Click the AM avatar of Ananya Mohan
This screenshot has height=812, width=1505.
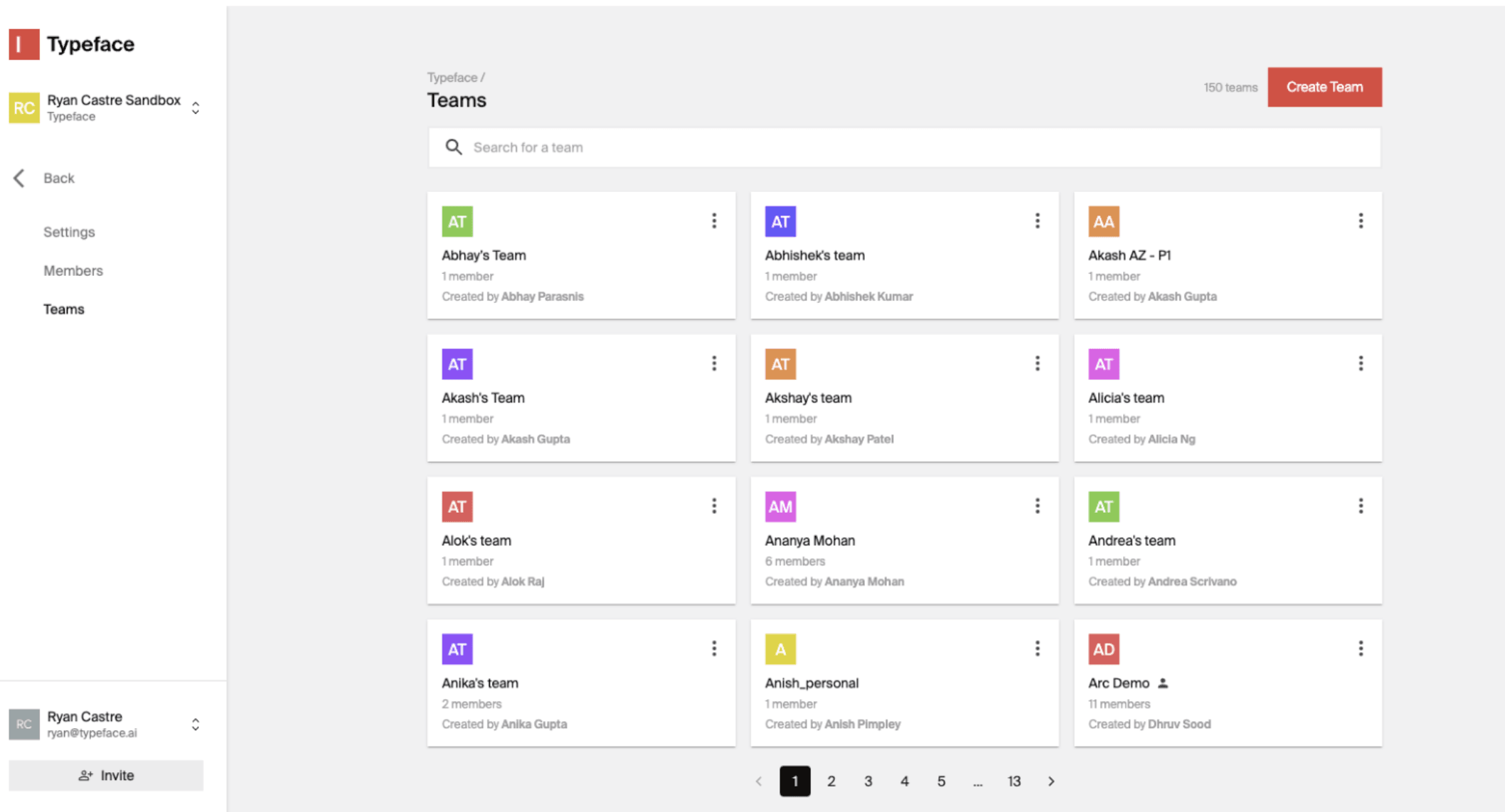tap(780, 507)
